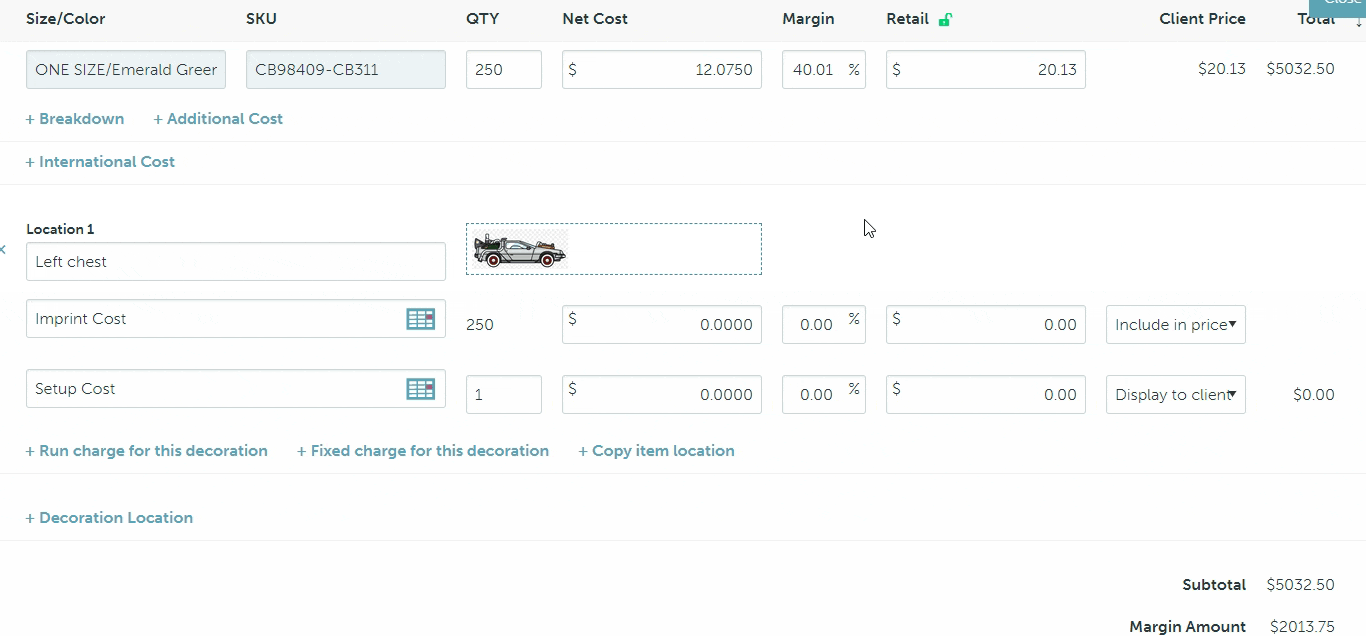Click the DeLorean car artwork thumbnail

pos(520,250)
